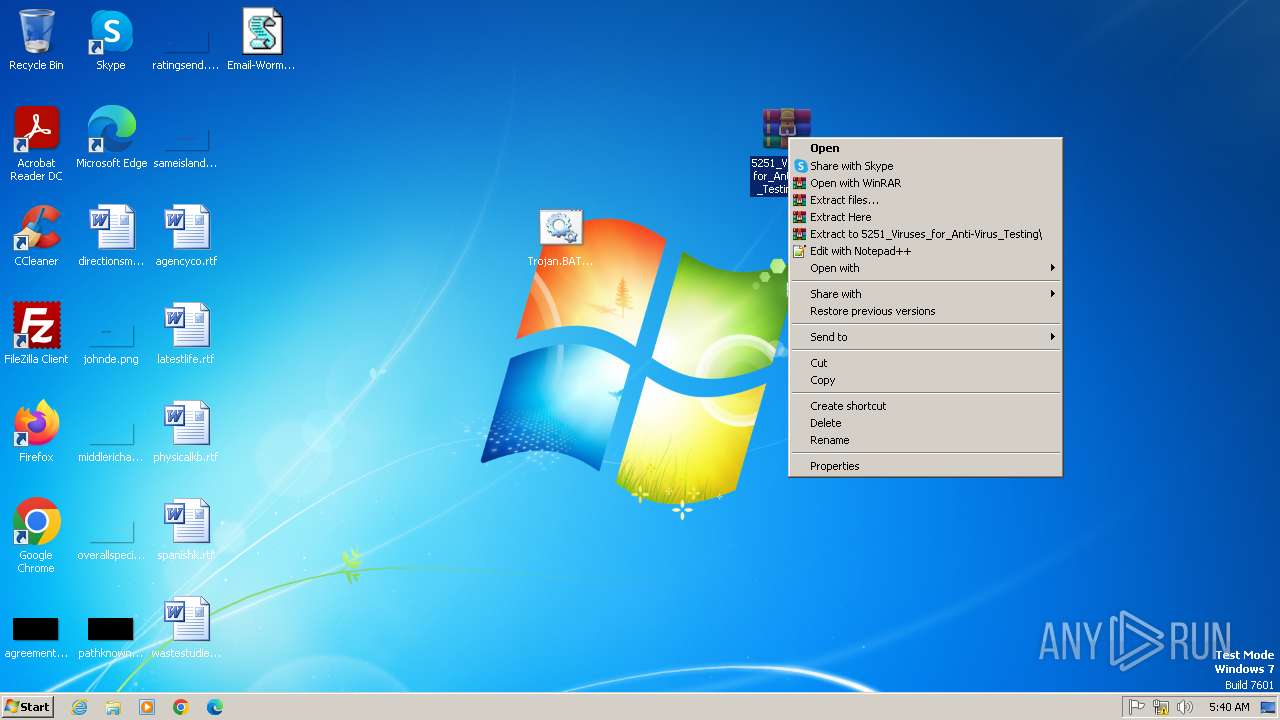Launch the Firefox desktop shortcut
The height and width of the screenshot is (720, 1280).
point(36,432)
